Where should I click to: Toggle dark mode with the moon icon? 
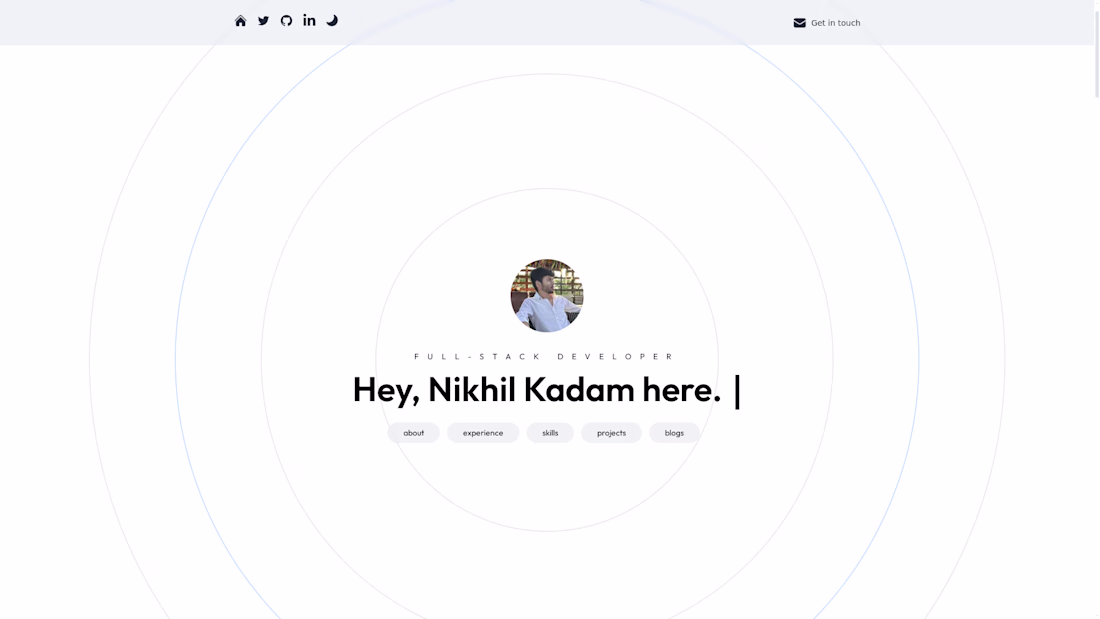[x=332, y=21]
